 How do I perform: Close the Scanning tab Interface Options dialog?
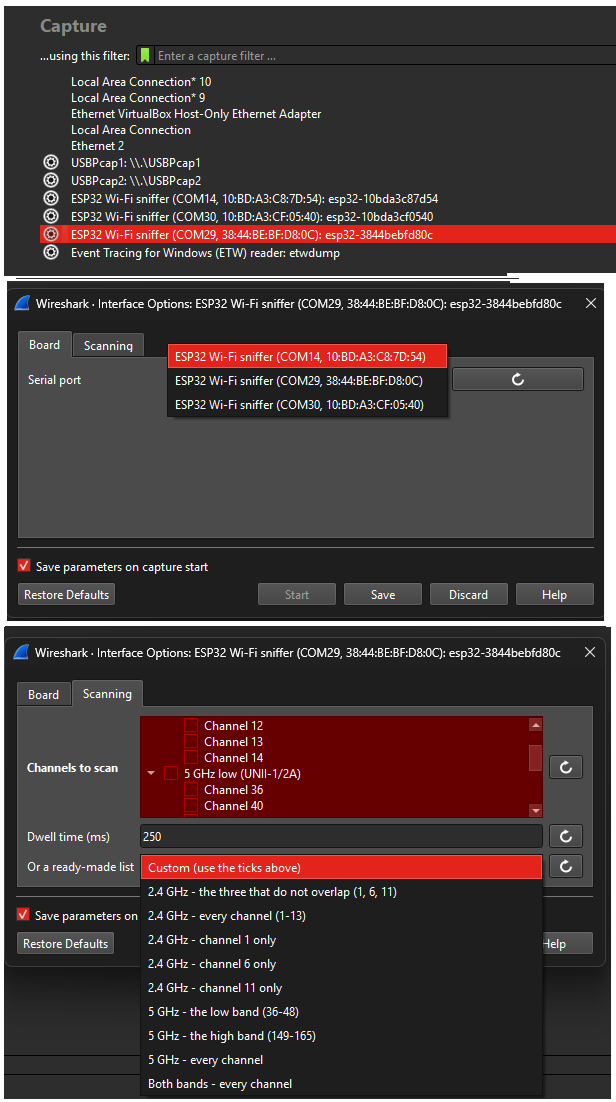590,652
